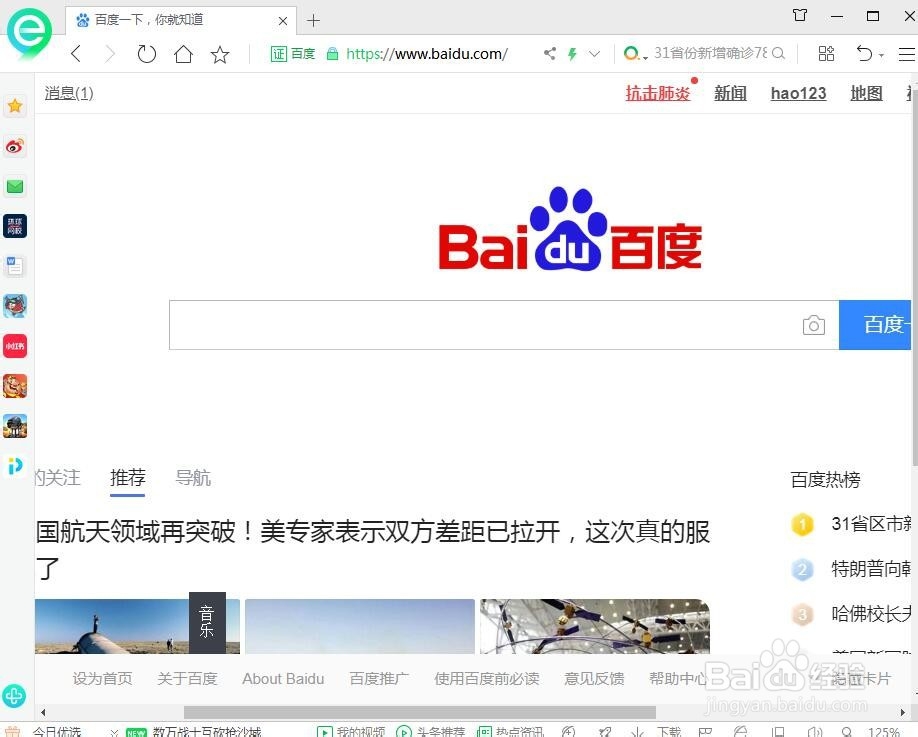Click into the Baidu search input box
This screenshot has height=737, width=918.
click(x=485, y=325)
